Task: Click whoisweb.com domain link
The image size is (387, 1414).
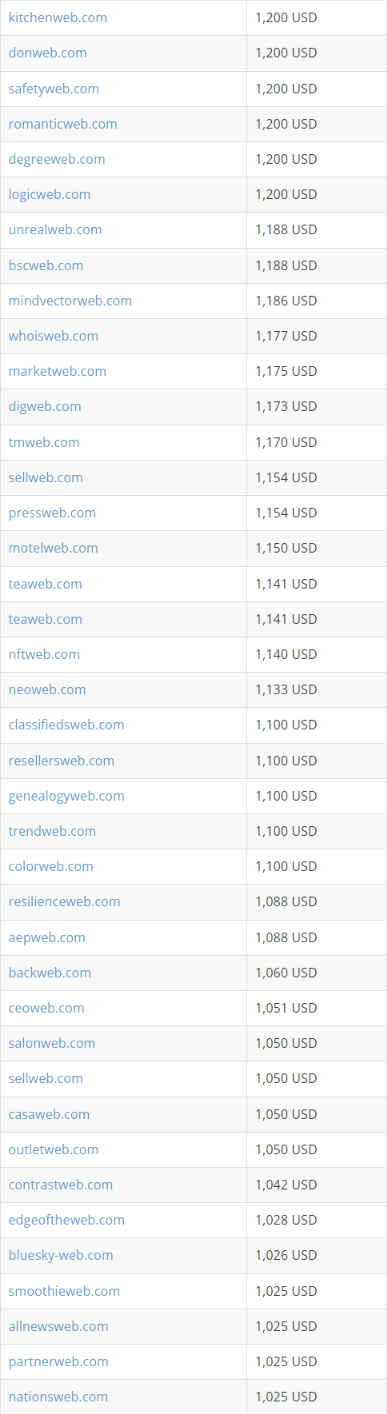Action: coord(54,336)
